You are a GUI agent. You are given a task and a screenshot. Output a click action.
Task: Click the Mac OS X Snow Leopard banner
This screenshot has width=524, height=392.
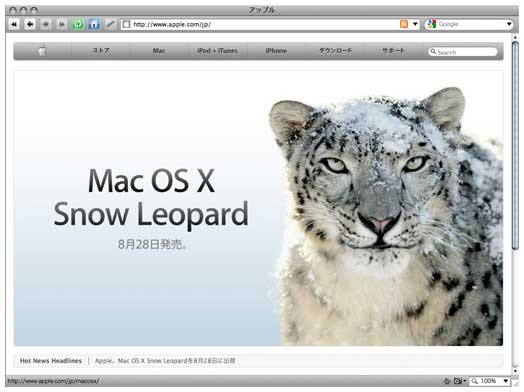258,208
